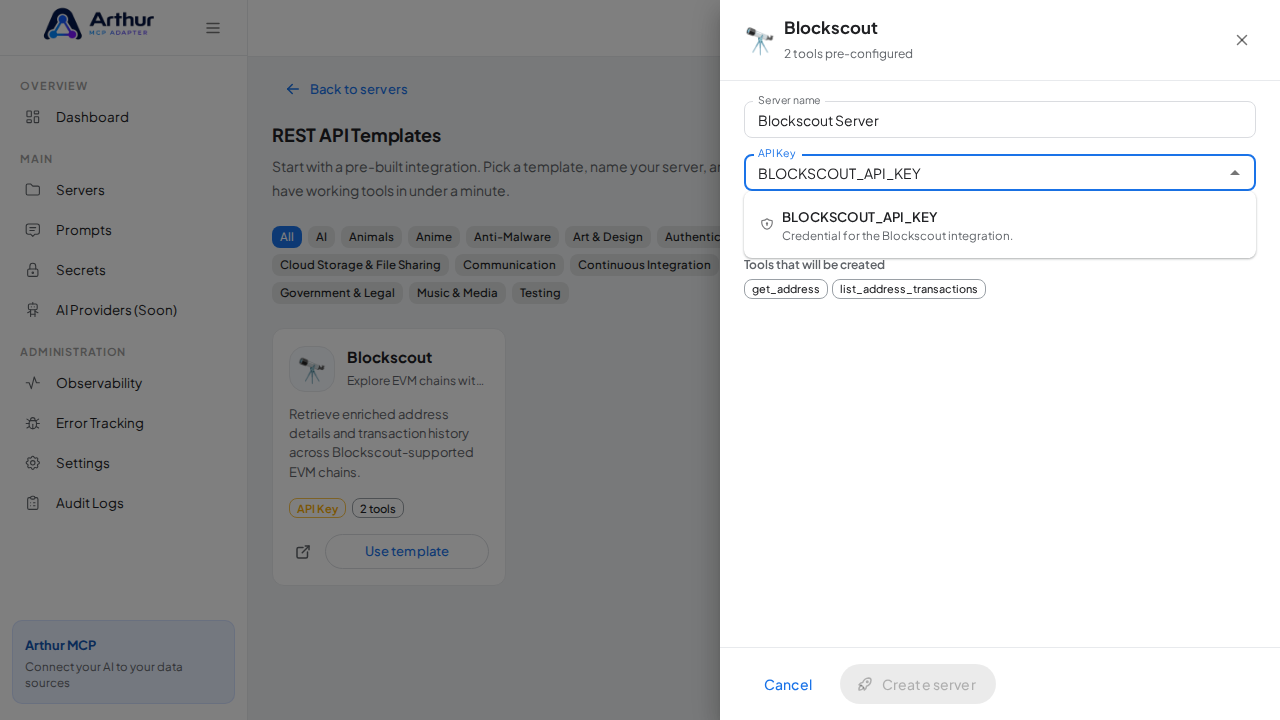1280x720 pixels.
Task: Edit the Server name field
Action: [1000, 120]
